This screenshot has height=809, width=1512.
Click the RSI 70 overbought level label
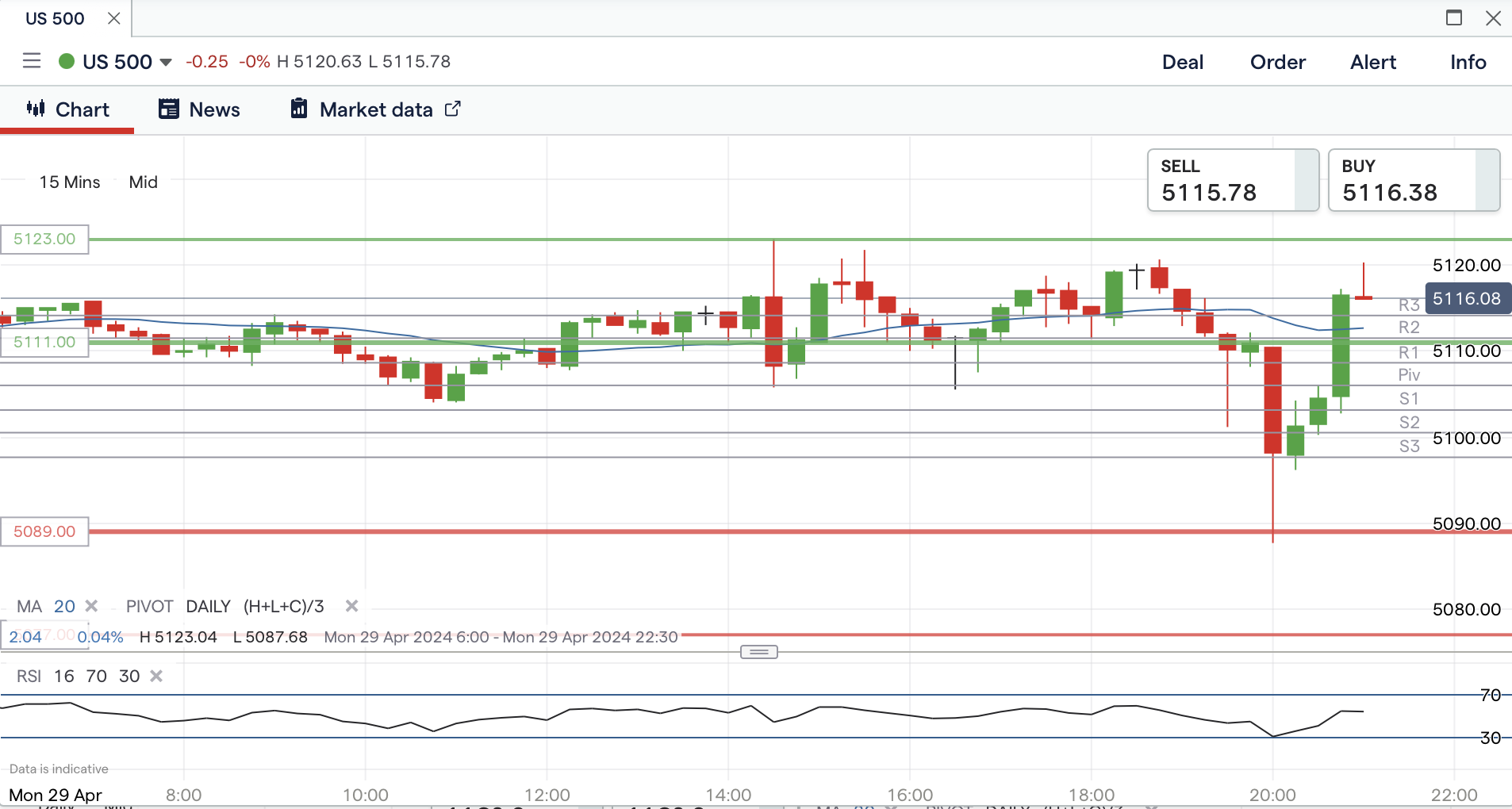(1491, 695)
